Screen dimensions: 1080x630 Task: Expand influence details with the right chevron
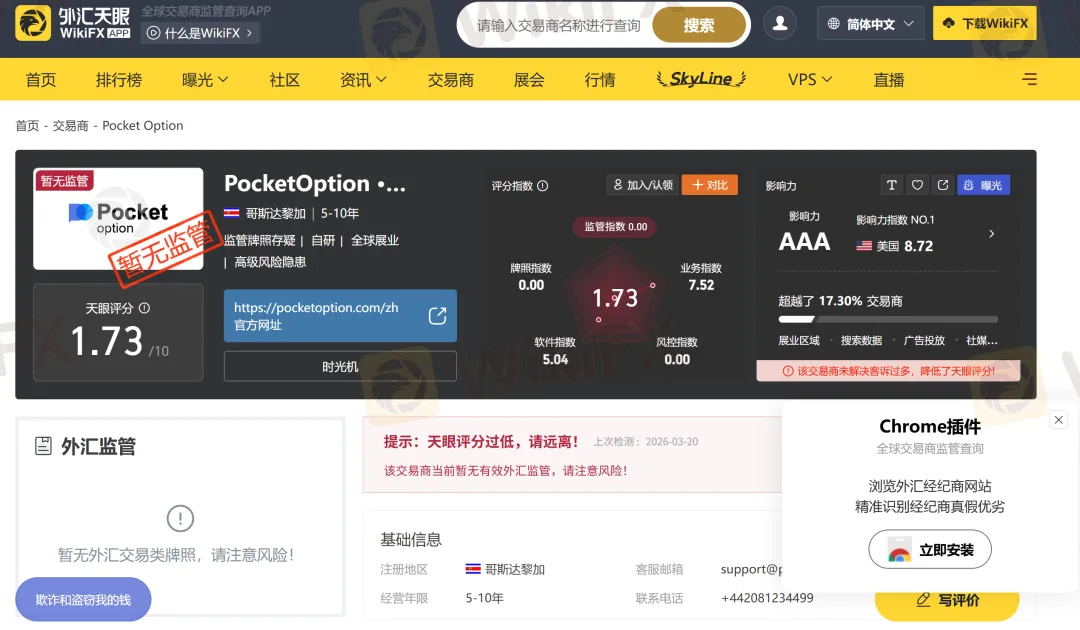[991, 234]
